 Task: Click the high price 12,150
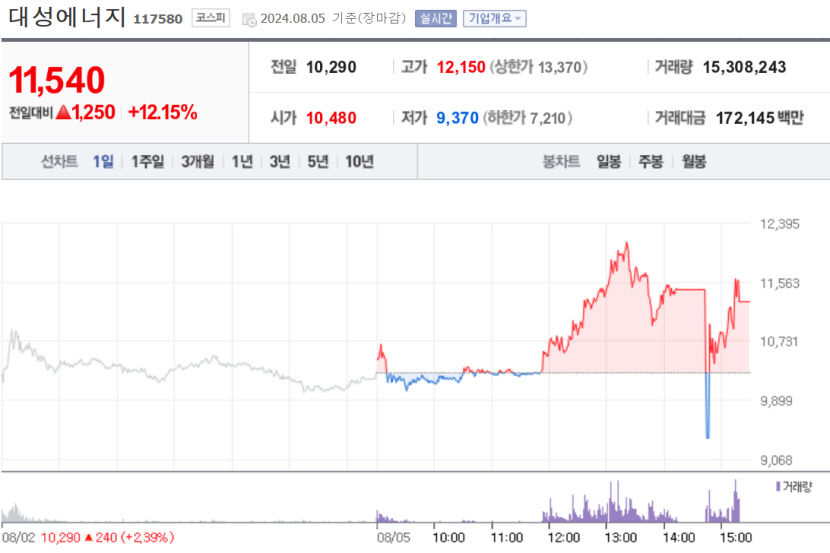[461, 67]
